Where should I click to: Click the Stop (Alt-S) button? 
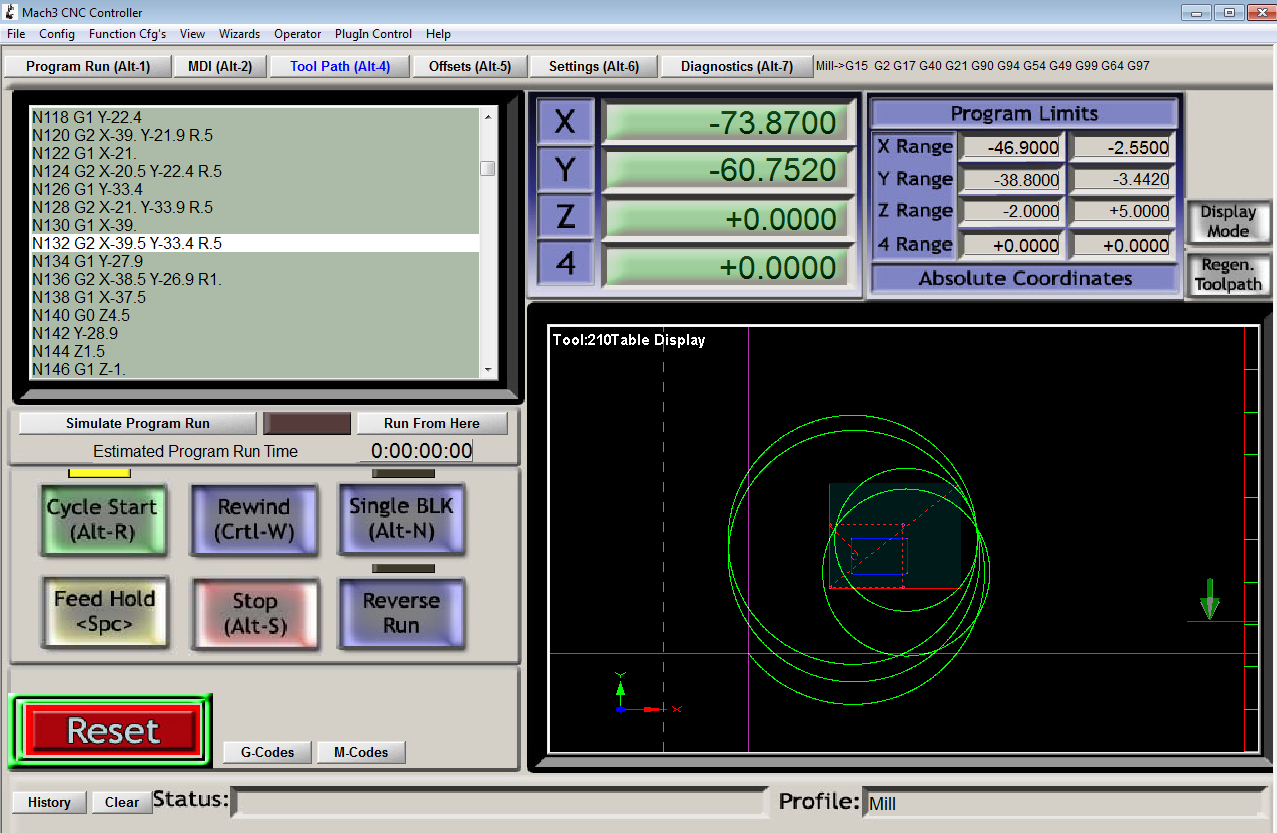click(254, 613)
